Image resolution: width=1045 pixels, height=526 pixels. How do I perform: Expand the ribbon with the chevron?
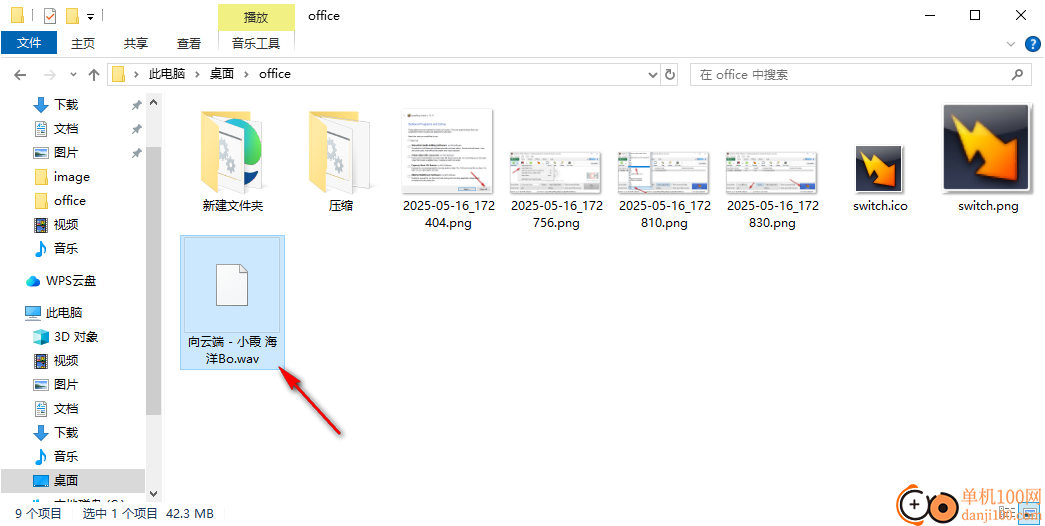[1011, 45]
